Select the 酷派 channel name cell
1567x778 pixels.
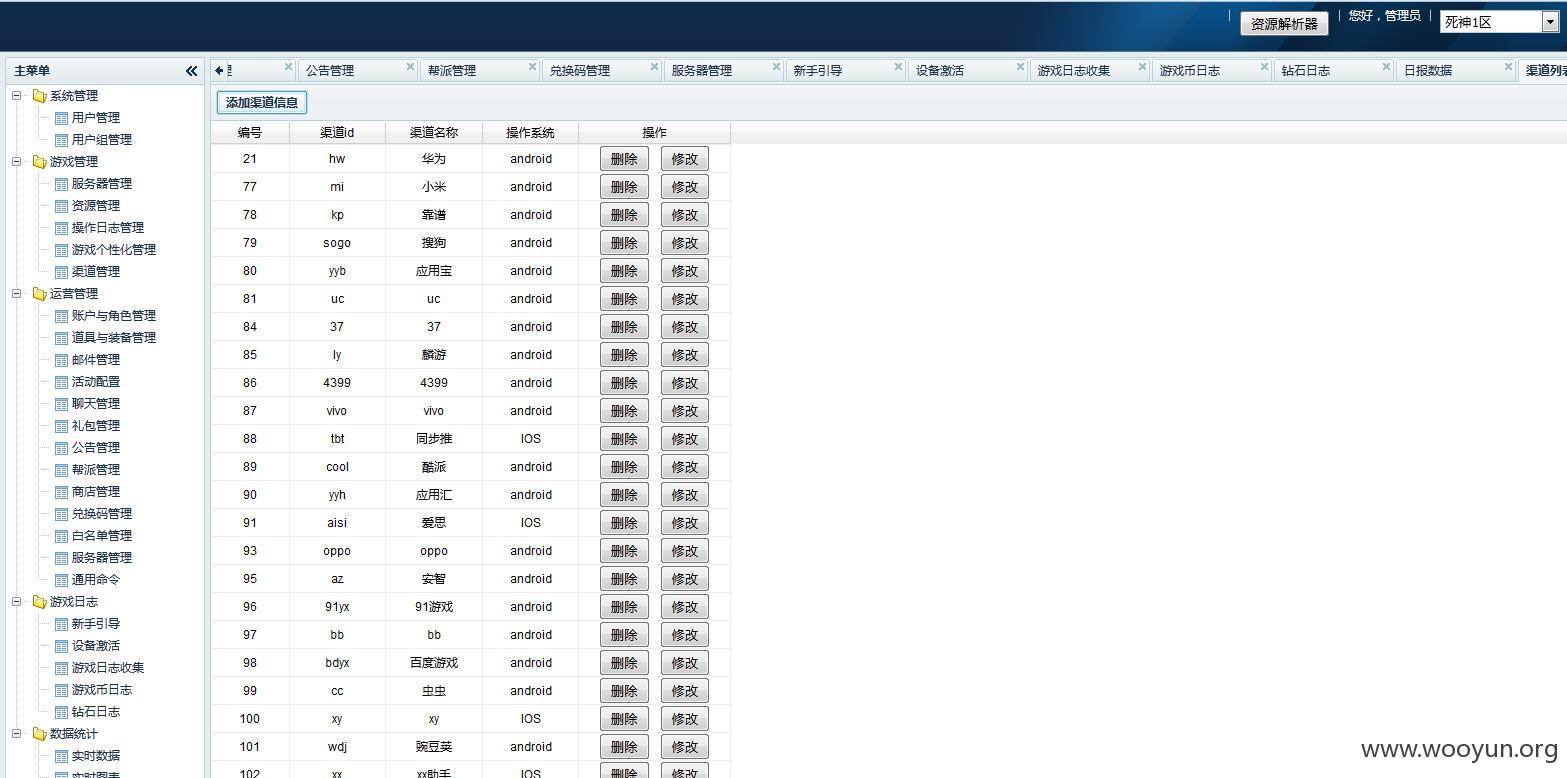pyautogui.click(x=434, y=467)
